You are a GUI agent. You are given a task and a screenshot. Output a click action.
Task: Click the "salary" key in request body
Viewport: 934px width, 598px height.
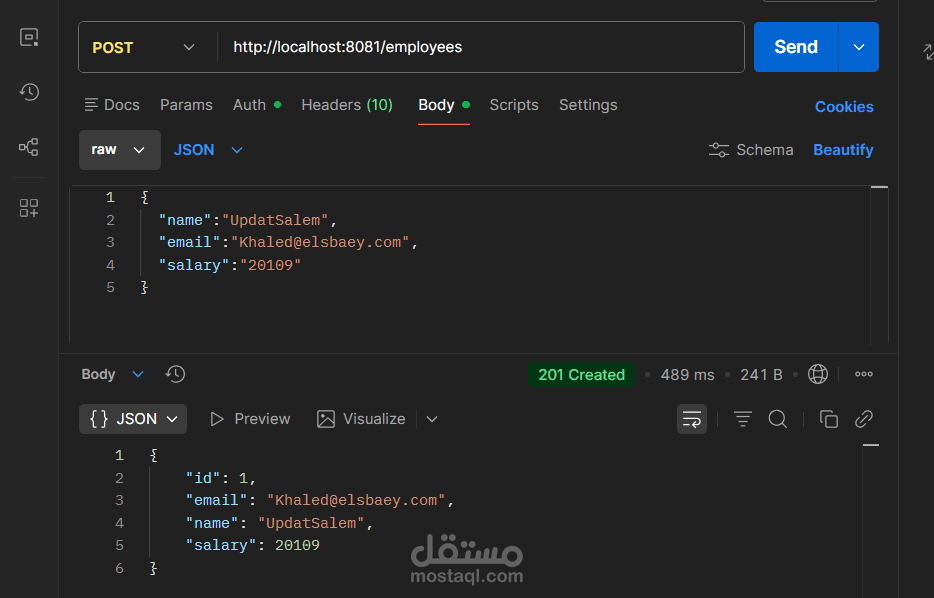click(x=194, y=265)
